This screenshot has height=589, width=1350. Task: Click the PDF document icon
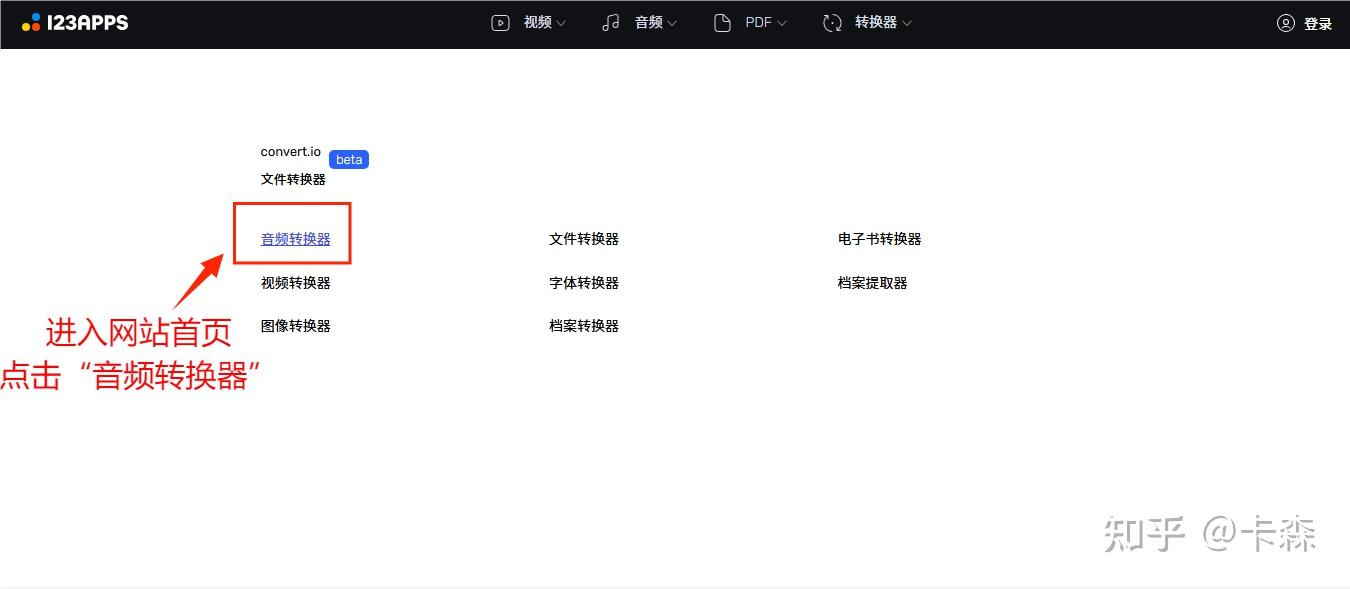(x=722, y=22)
